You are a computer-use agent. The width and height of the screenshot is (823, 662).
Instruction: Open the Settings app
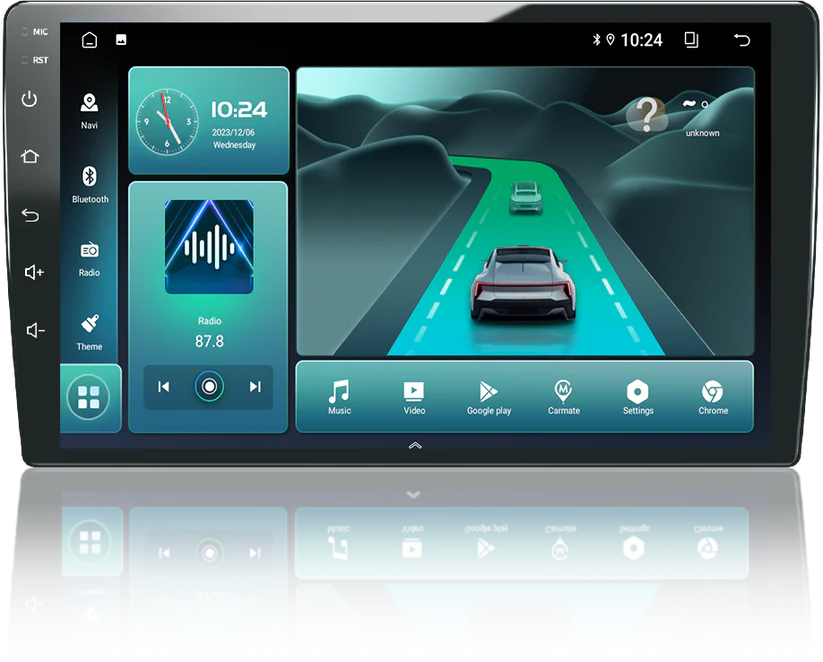[x=638, y=396]
